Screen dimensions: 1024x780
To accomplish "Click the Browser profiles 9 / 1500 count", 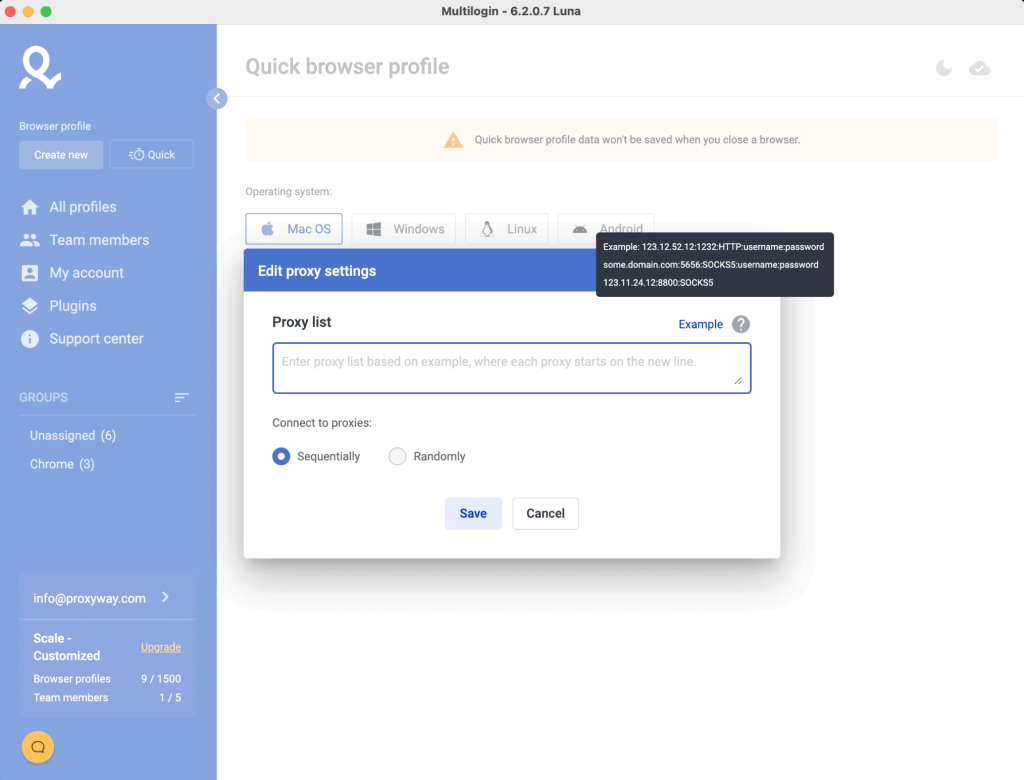I will click(x=107, y=679).
